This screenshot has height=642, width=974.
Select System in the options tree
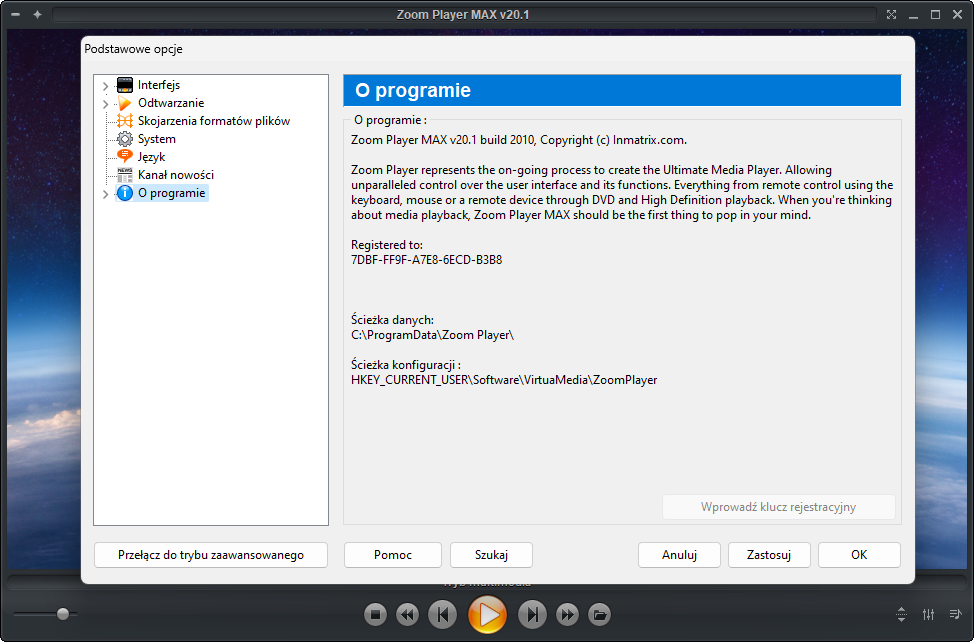[x=157, y=139]
